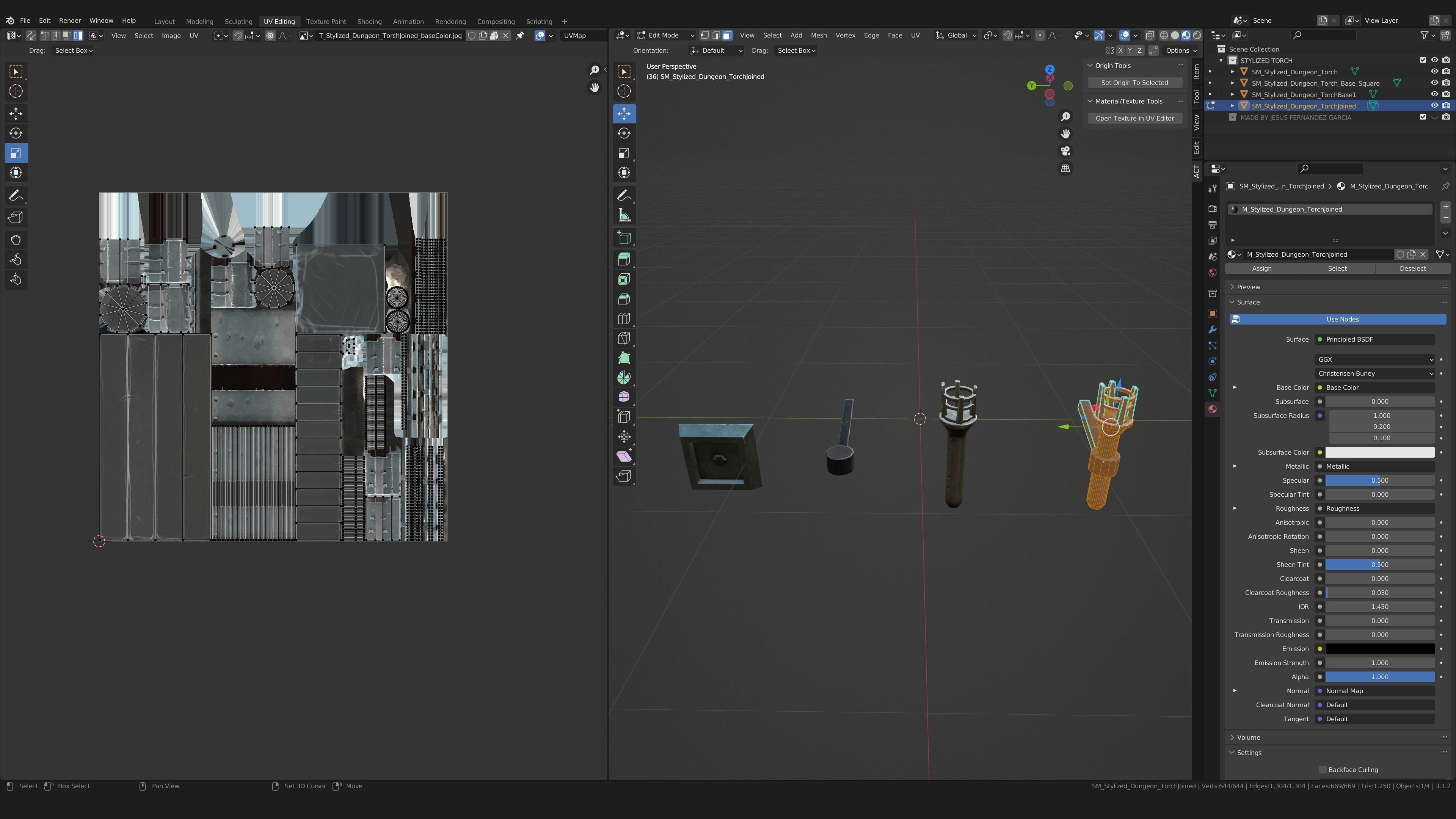Select the Spin tool
1456x819 pixels.
point(624,378)
